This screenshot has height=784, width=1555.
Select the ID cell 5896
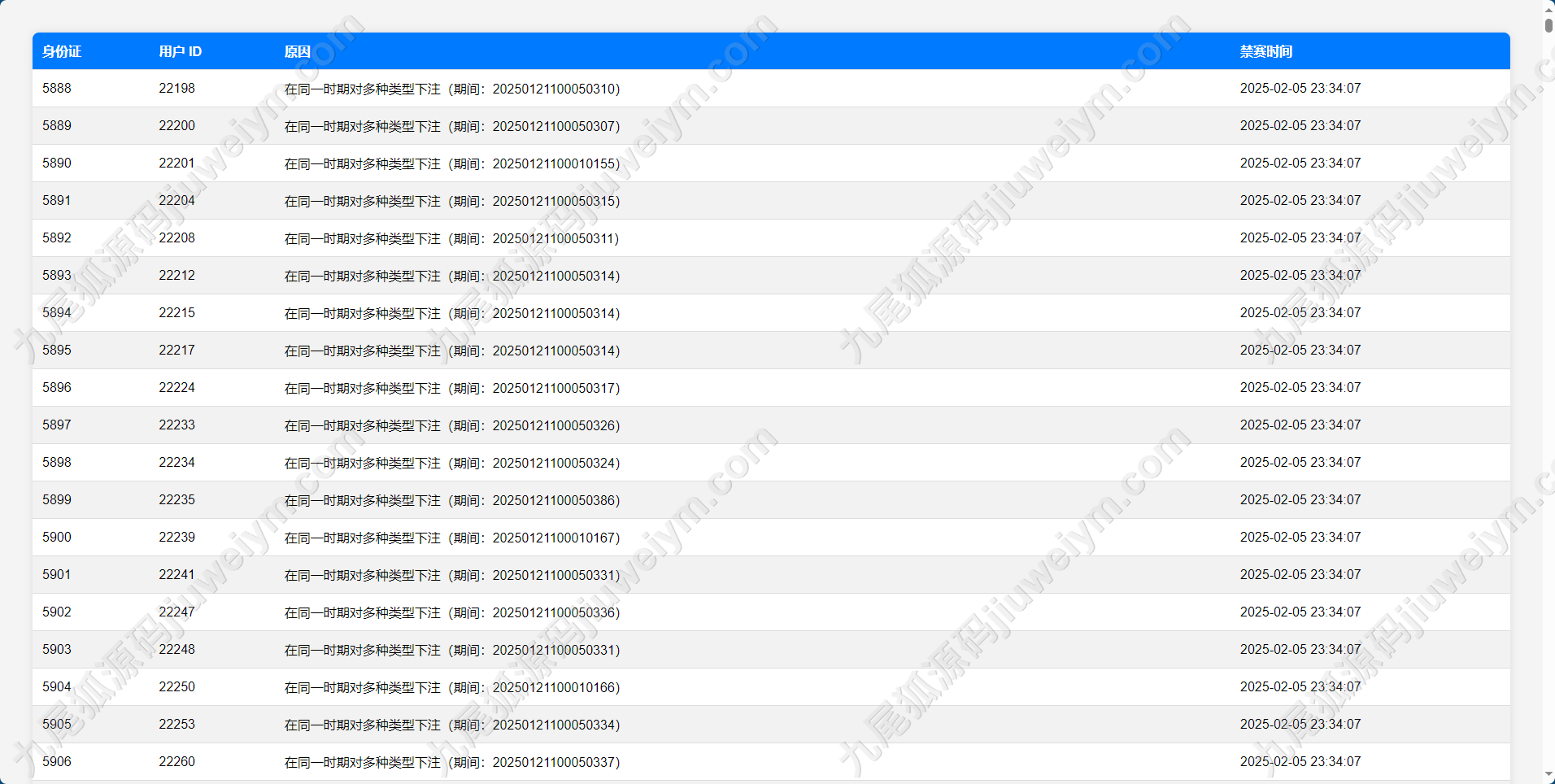pyautogui.click(x=57, y=387)
